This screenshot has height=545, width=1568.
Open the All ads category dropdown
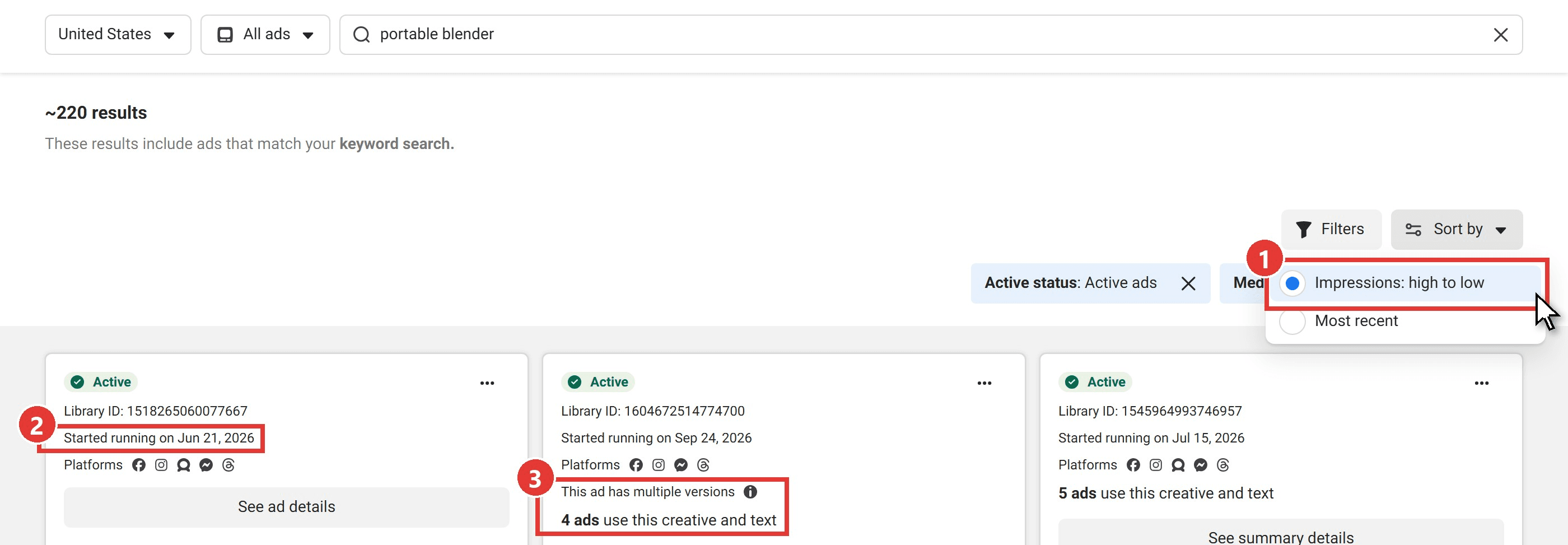tap(265, 35)
